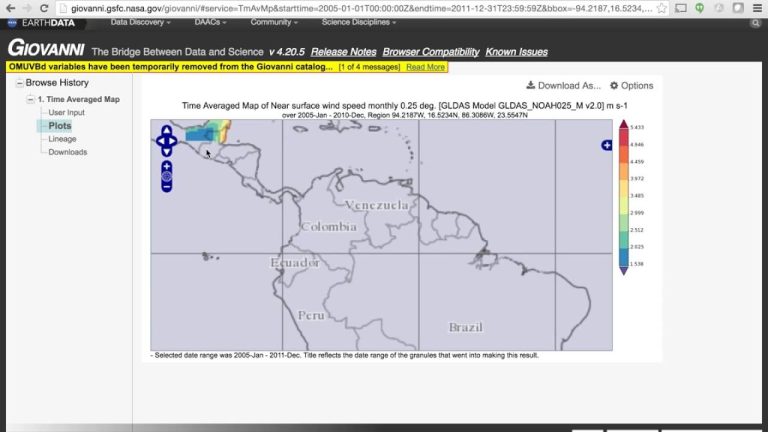The height and width of the screenshot is (432, 768).
Task: Click the Browse History label
Action: coord(57,83)
